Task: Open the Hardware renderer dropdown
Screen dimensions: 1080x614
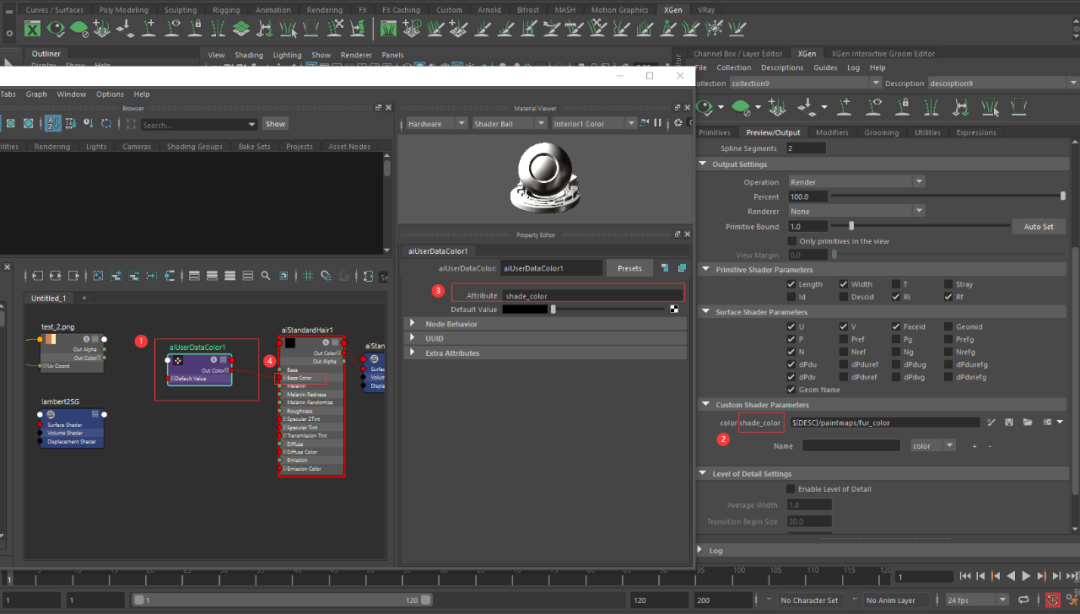Action: [x=435, y=123]
